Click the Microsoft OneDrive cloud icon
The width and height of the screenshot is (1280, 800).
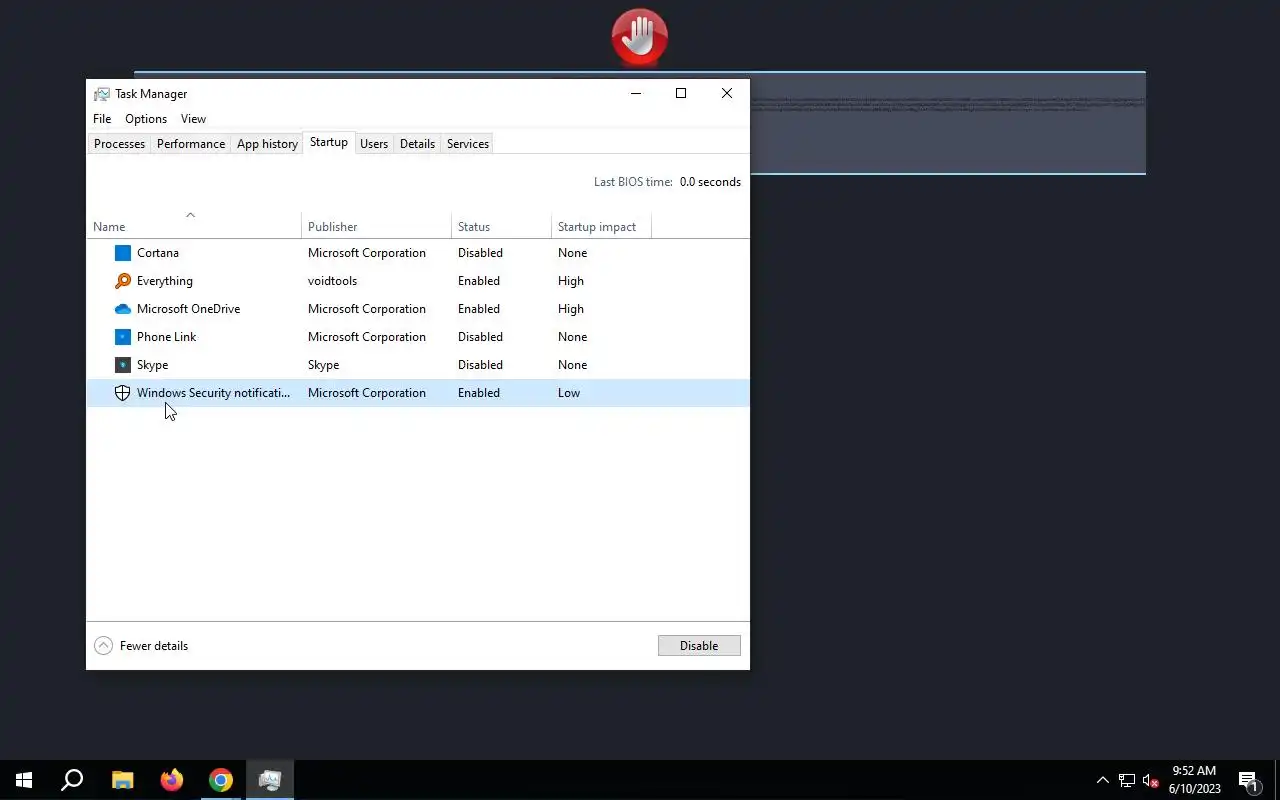coord(123,309)
